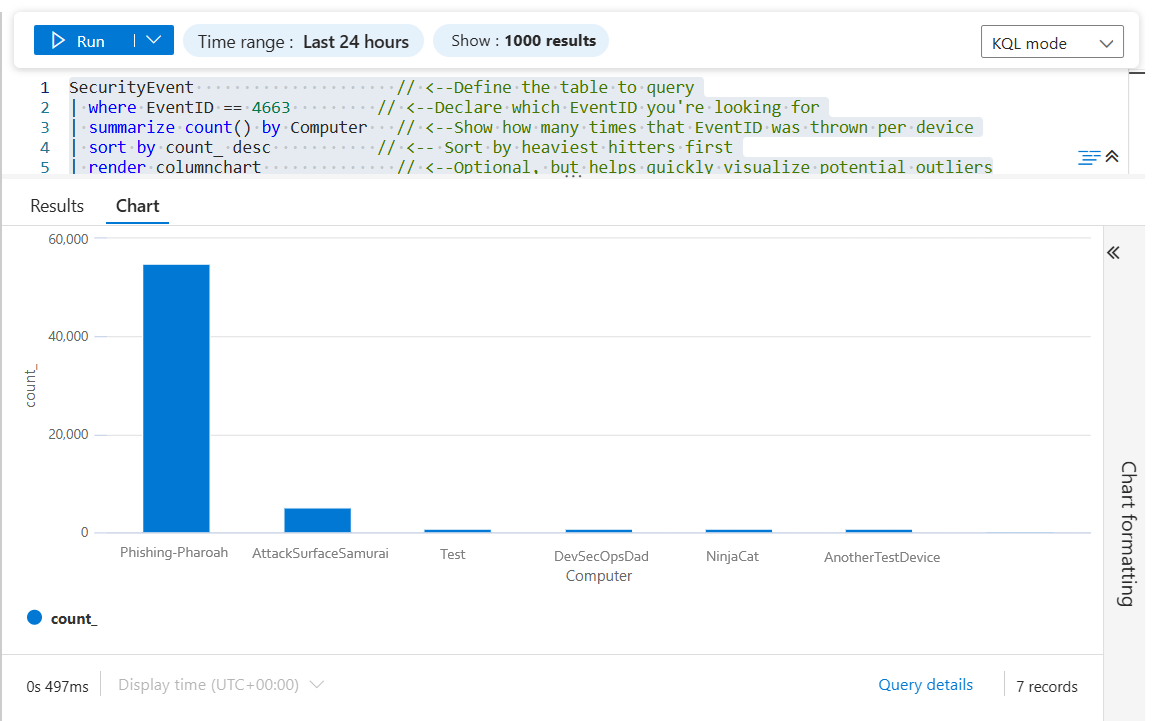
Task: Click the AttackSurfaceSamurai bar
Action: pos(317,520)
